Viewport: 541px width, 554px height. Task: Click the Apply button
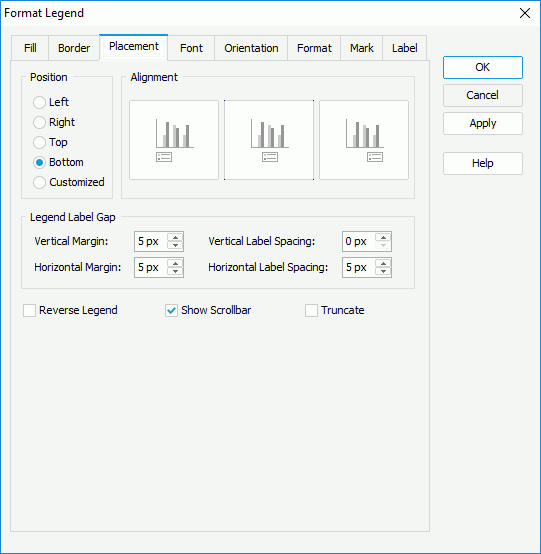(x=483, y=123)
